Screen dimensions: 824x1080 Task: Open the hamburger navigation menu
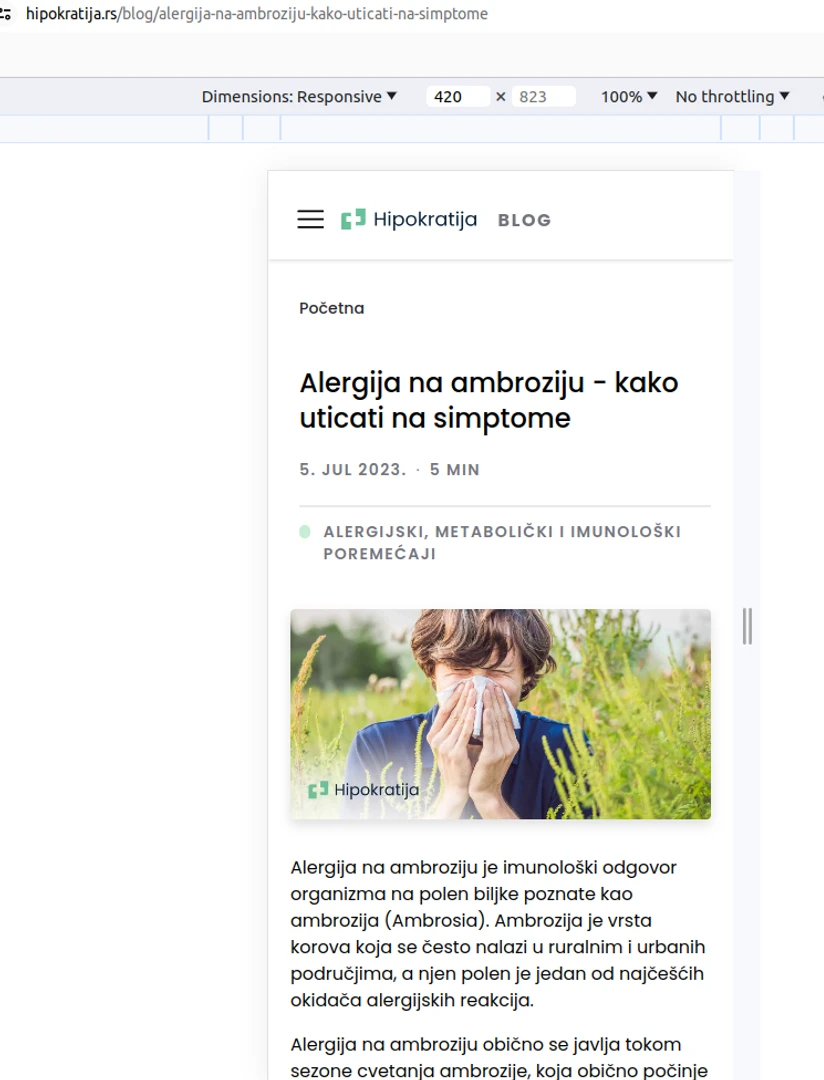(x=311, y=220)
